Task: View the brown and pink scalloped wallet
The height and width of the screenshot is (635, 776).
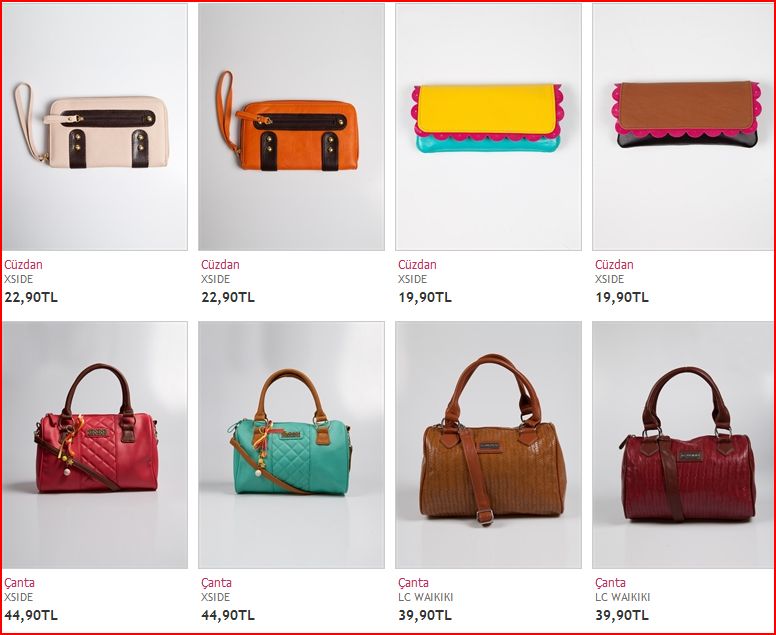Action: (683, 127)
